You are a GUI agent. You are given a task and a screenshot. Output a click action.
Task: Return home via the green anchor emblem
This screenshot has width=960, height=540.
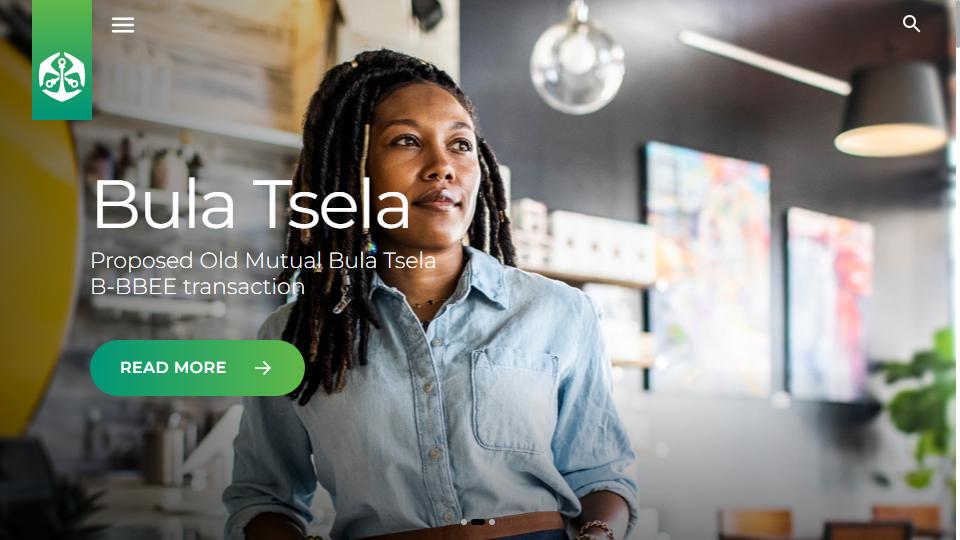[x=62, y=77]
